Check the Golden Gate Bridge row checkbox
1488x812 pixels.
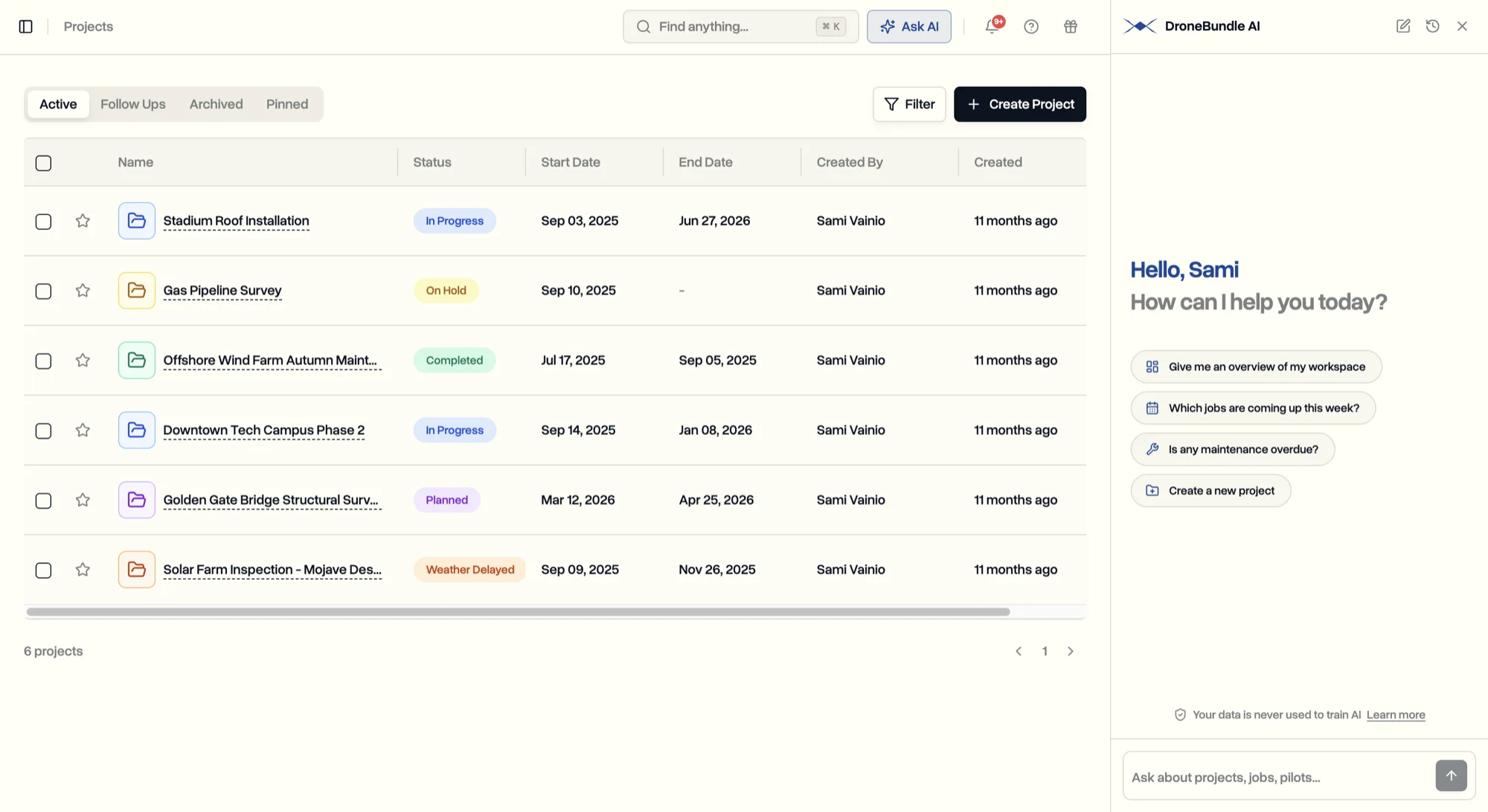click(x=44, y=501)
